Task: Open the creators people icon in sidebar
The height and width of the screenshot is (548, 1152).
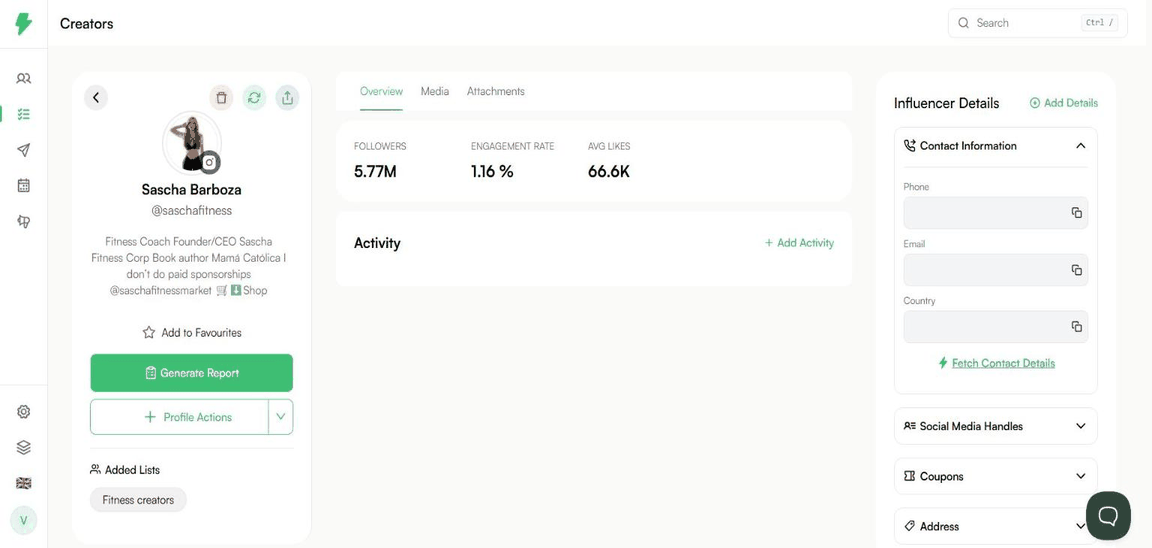Action: (x=24, y=78)
